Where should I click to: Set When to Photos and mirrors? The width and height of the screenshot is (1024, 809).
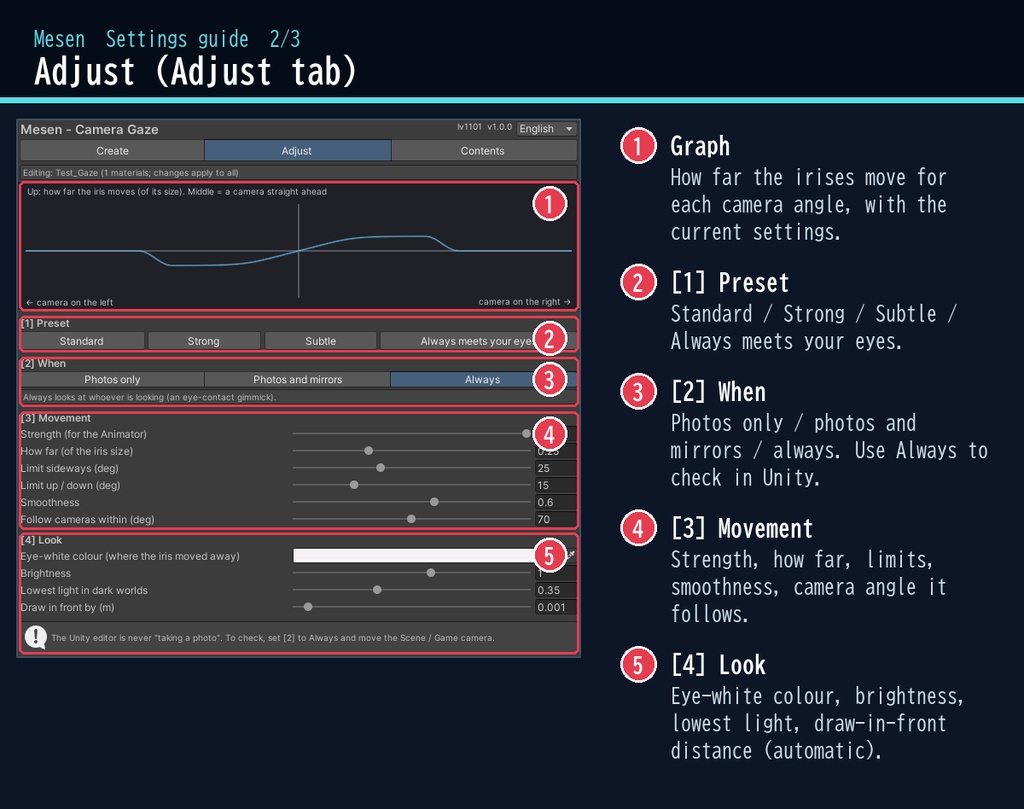tap(297, 379)
